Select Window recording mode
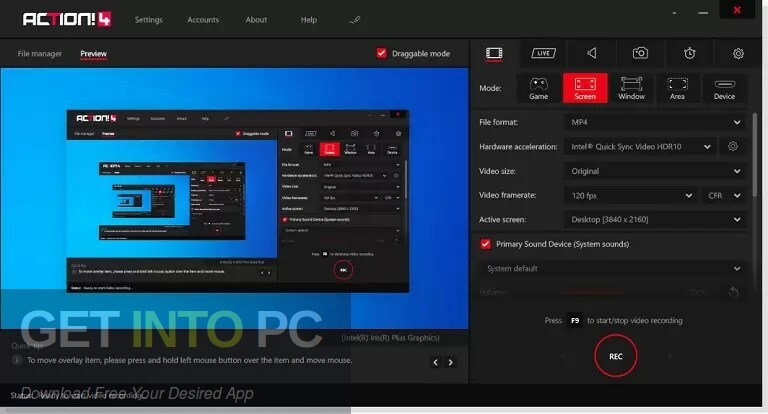 (631, 88)
